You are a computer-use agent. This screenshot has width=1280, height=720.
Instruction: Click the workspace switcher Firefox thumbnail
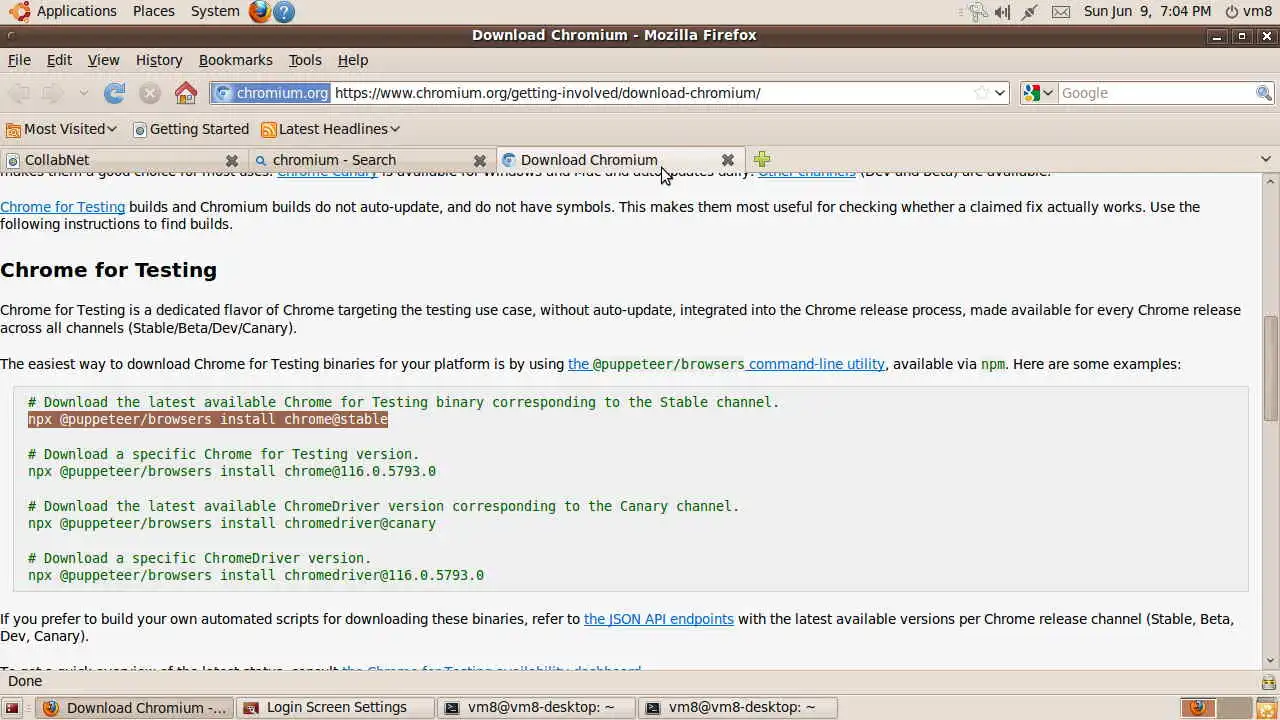point(1198,708)
